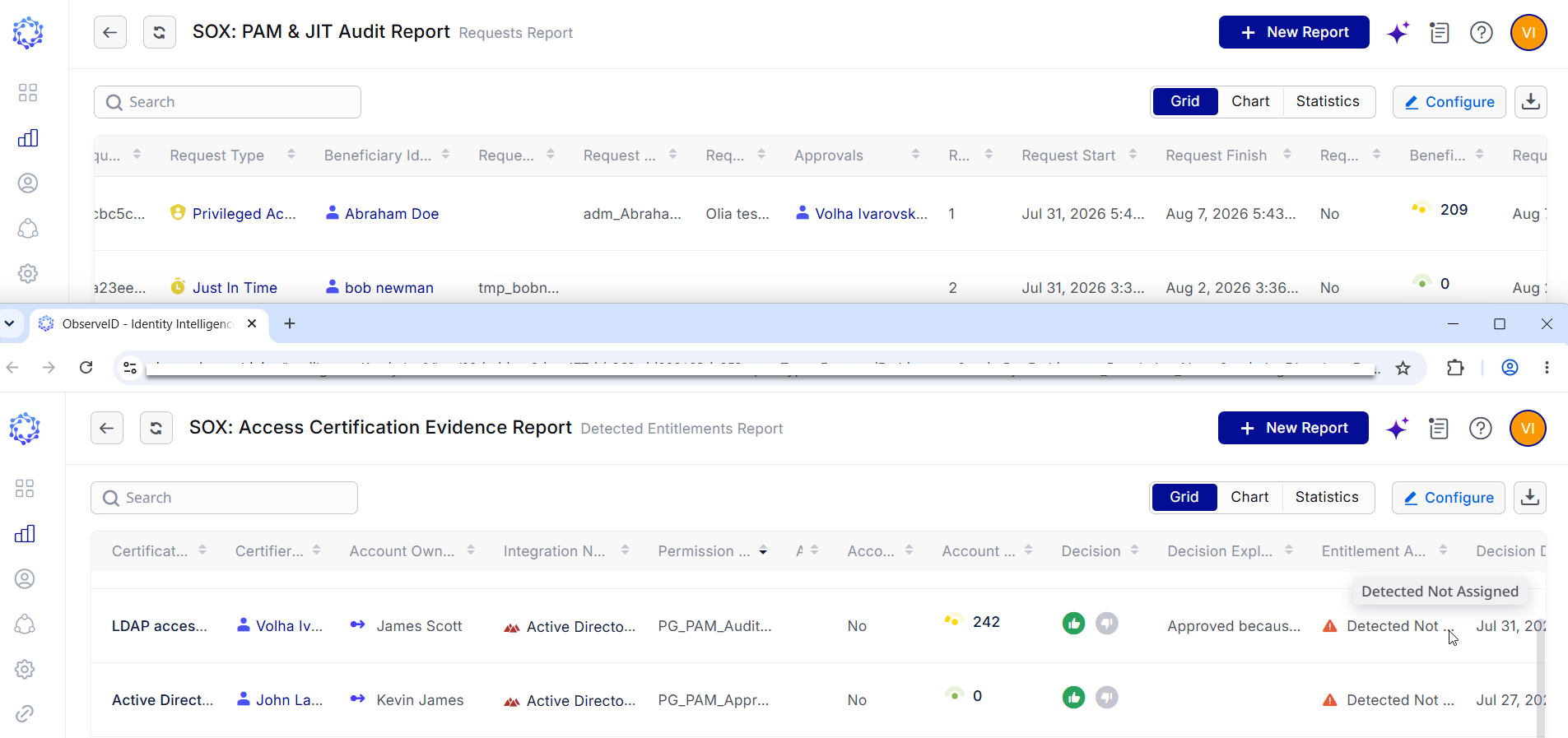Screen dimensions: 1568x738
Task: Open tasks list icon in Certification report header
Action: [x=1439, y=428]
